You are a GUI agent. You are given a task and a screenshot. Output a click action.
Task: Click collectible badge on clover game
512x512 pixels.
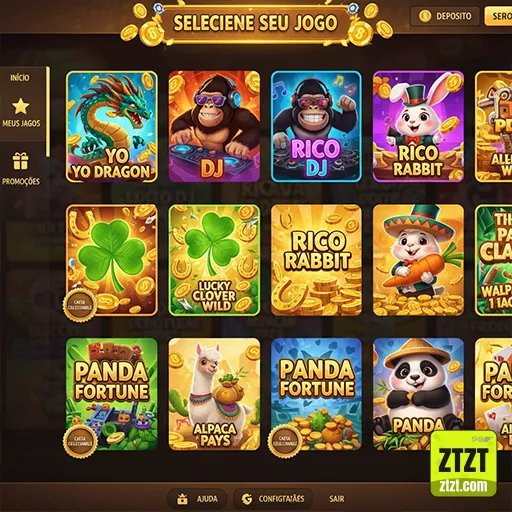pos(80,305)
